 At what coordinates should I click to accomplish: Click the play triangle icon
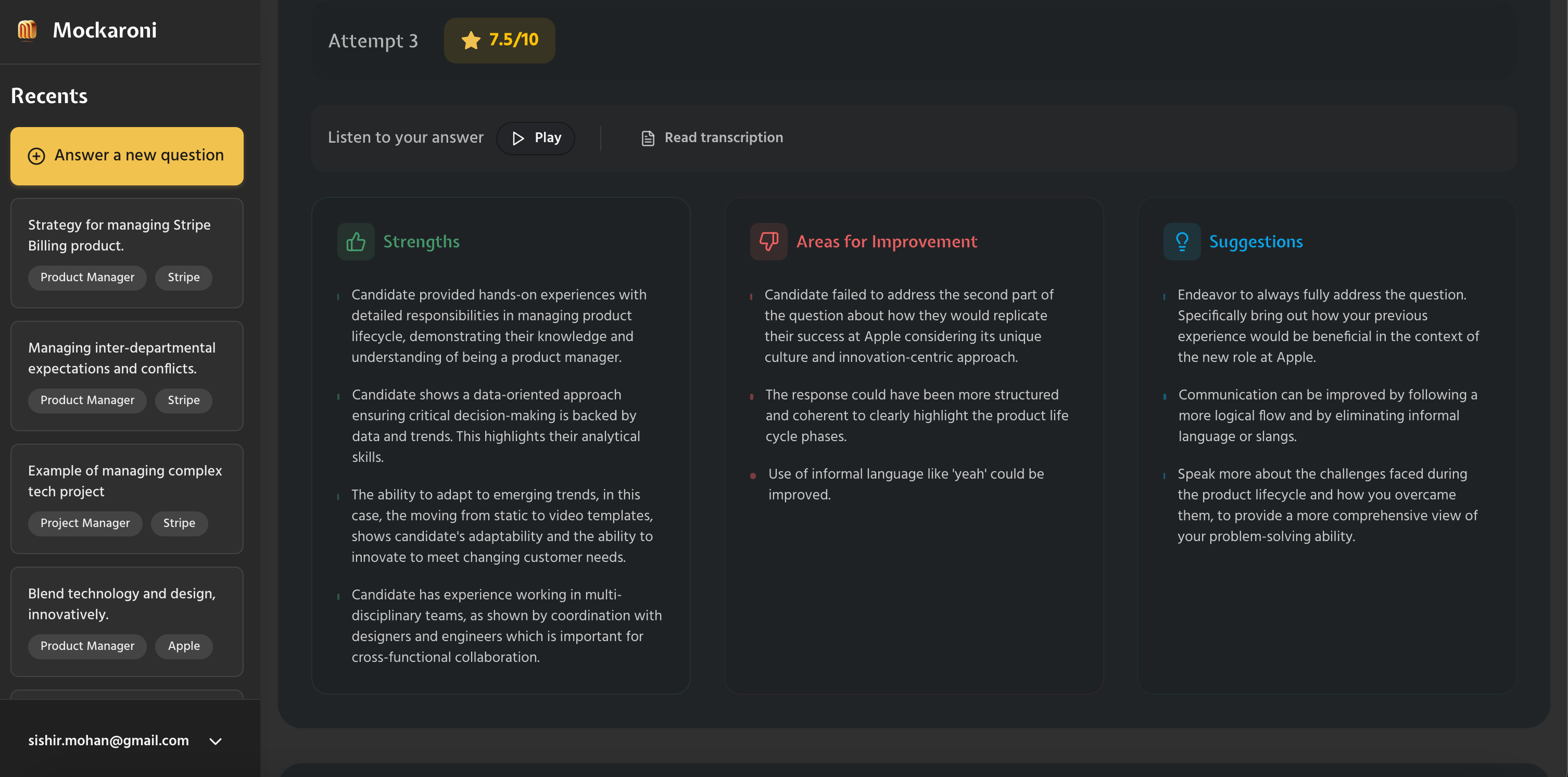click(518, 138)
